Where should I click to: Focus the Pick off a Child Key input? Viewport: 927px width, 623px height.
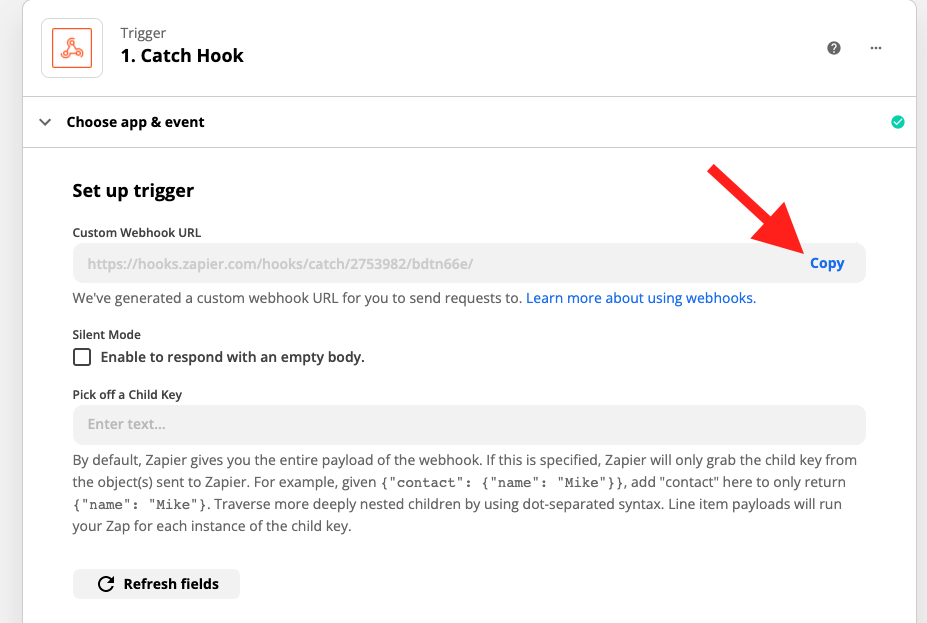click(469, 424)
